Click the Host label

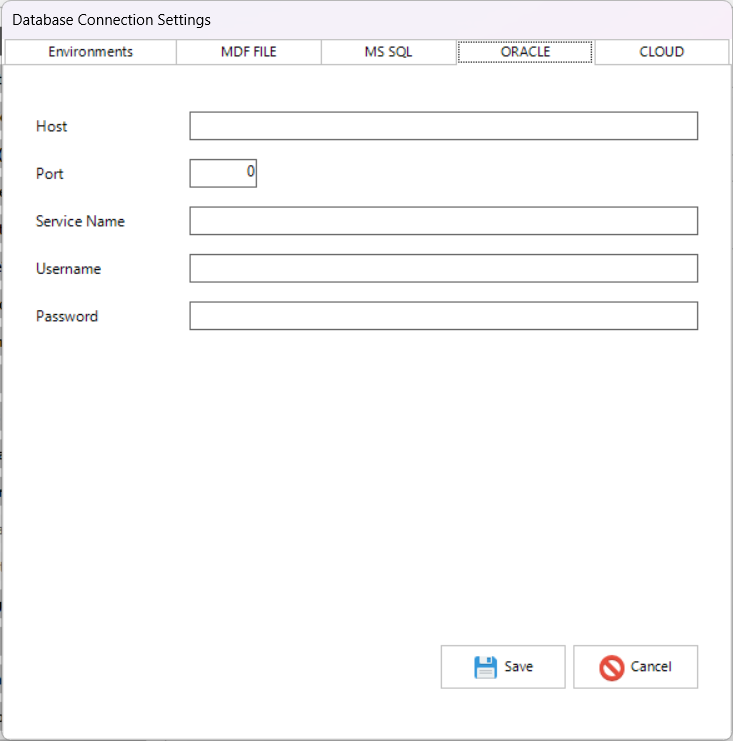tap(52, 127)
